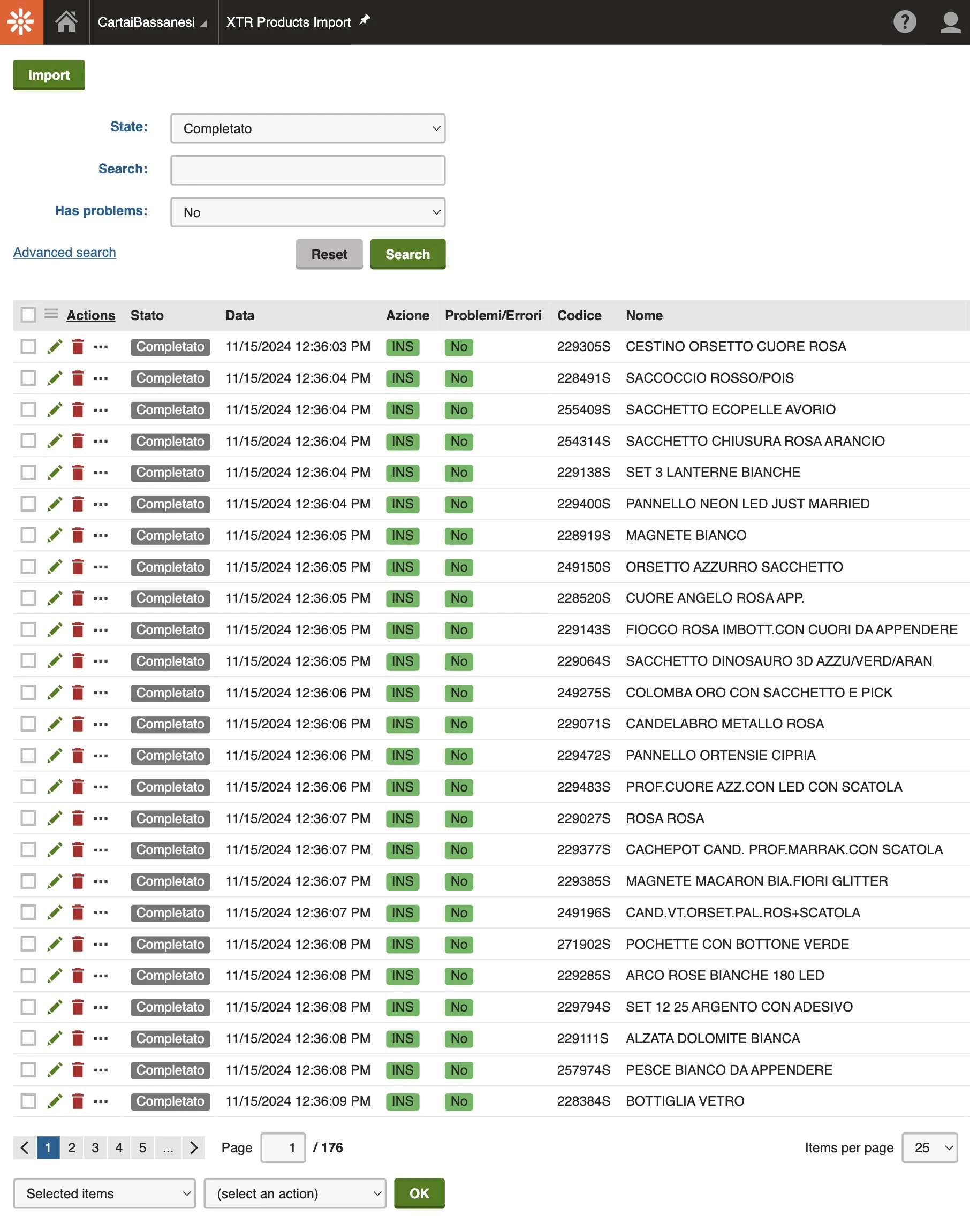970x1232 pixels.
Task: Select the BOTTIGLIA VETRO row checkbox
Action: [x=28, y=1101]
